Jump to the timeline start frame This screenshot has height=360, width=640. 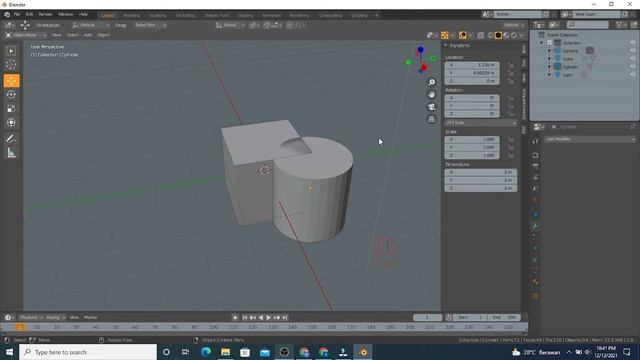tap(245, 318)
